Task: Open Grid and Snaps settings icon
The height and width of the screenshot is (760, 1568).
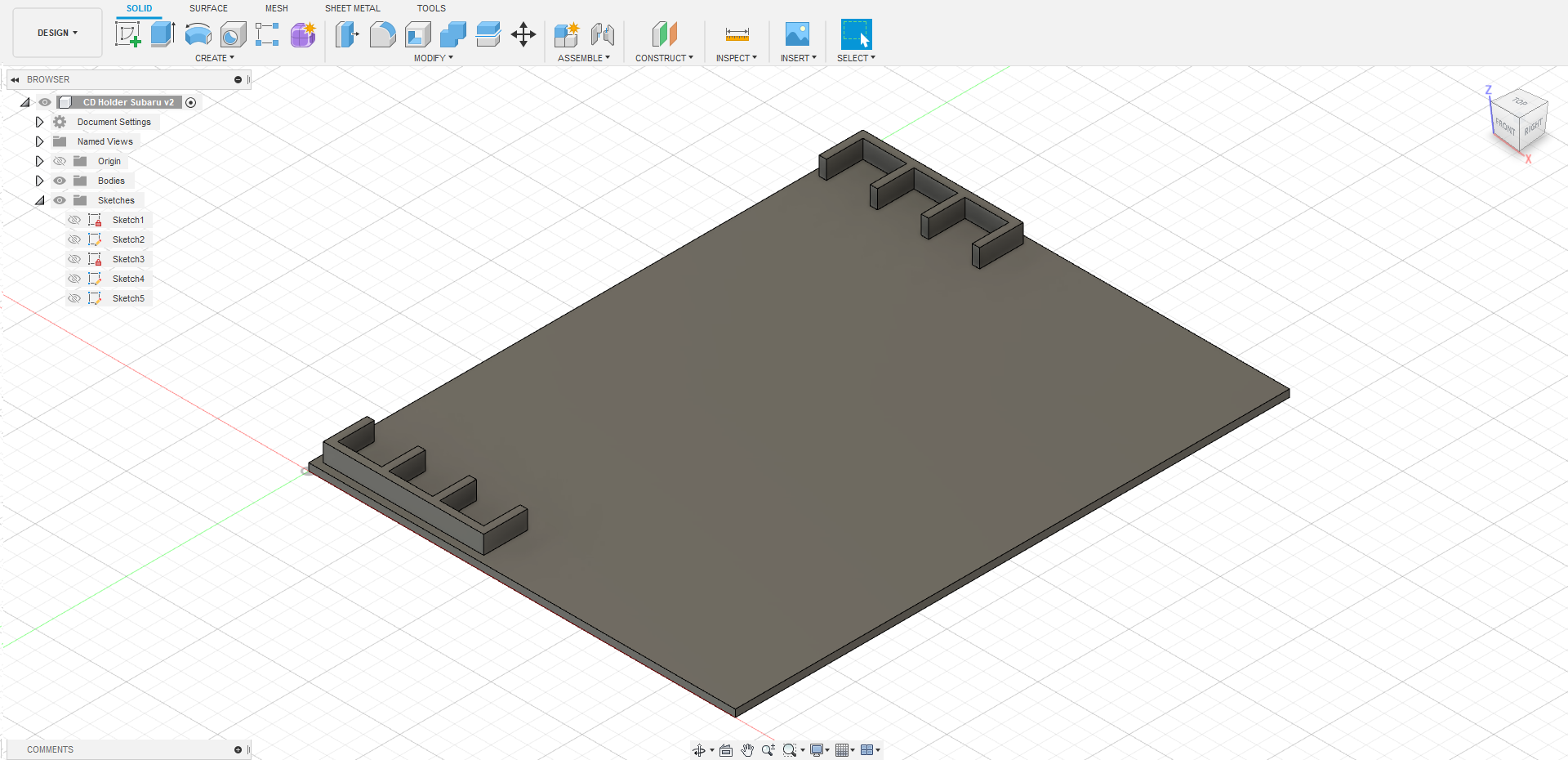Action: [842, 750]
